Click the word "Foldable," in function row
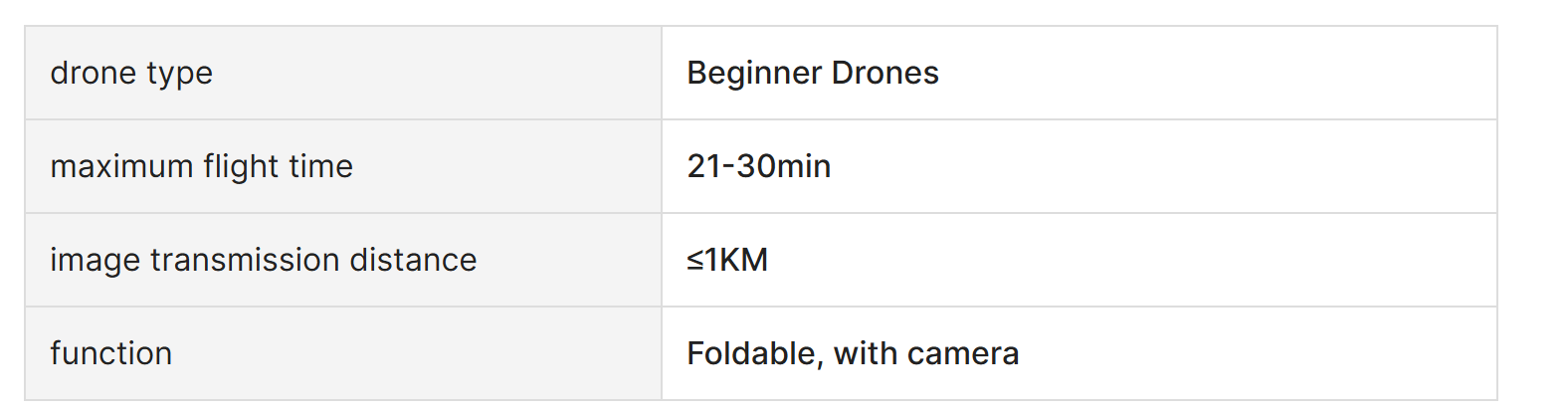Screen dimensions: 1568x416 click(x=755, y=354)
